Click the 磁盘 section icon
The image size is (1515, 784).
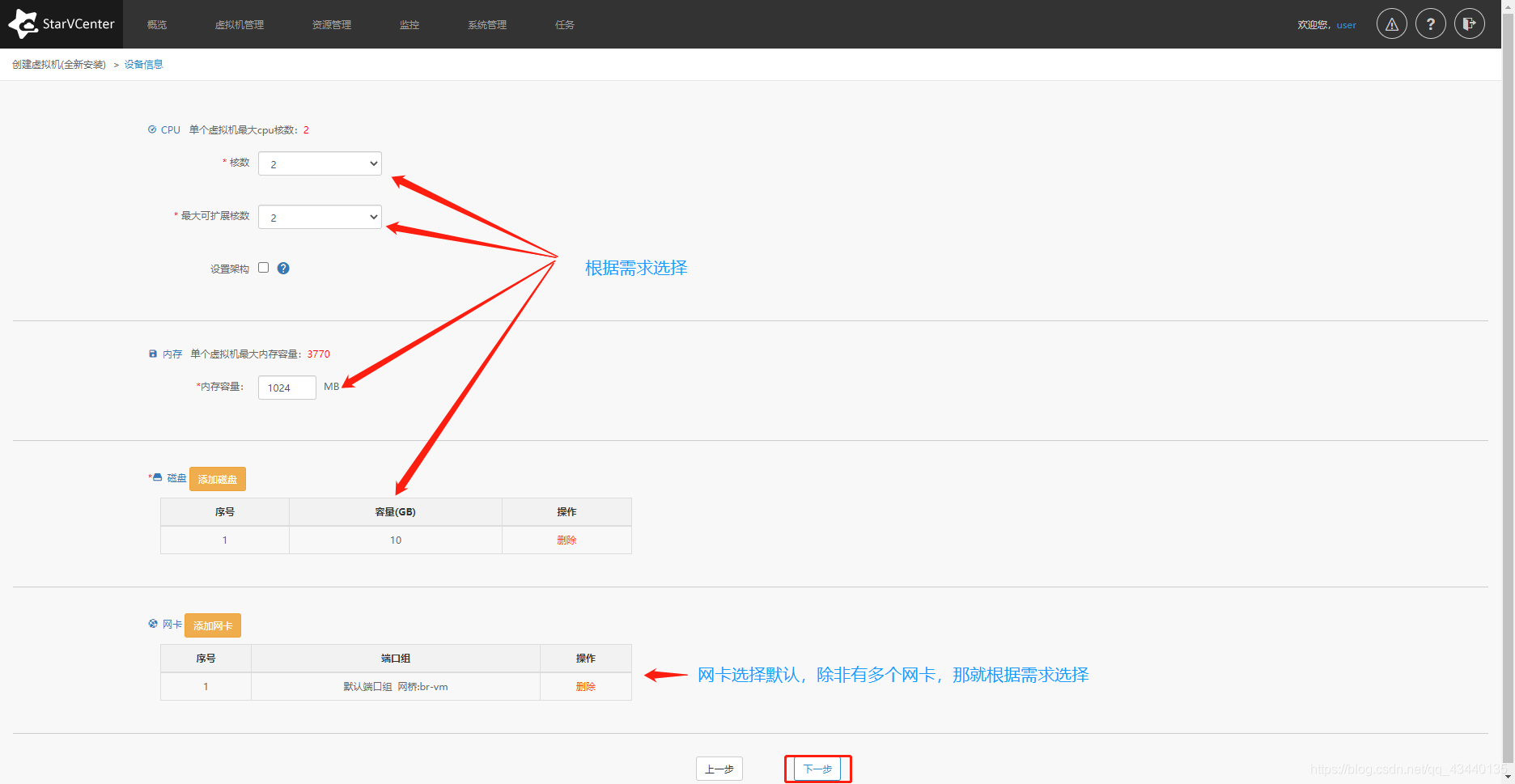(x=158, y=478)
